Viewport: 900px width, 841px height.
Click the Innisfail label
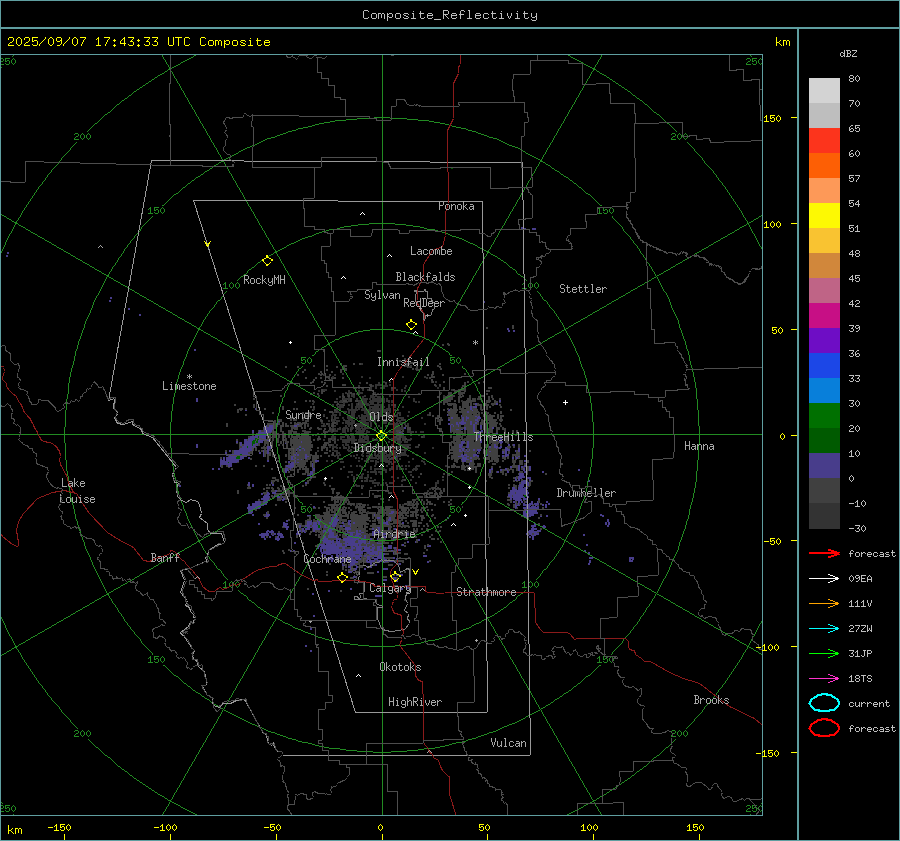tap(403, 362)
